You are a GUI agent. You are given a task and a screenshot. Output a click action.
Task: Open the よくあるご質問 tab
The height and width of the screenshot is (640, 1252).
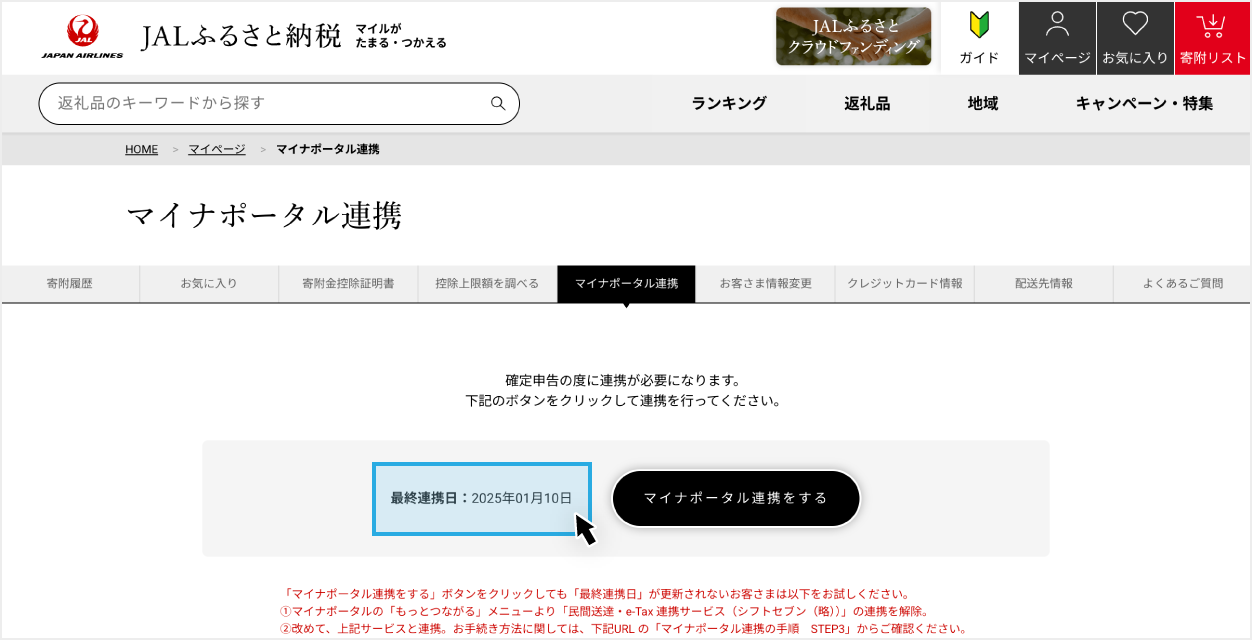click(1182, 283)
